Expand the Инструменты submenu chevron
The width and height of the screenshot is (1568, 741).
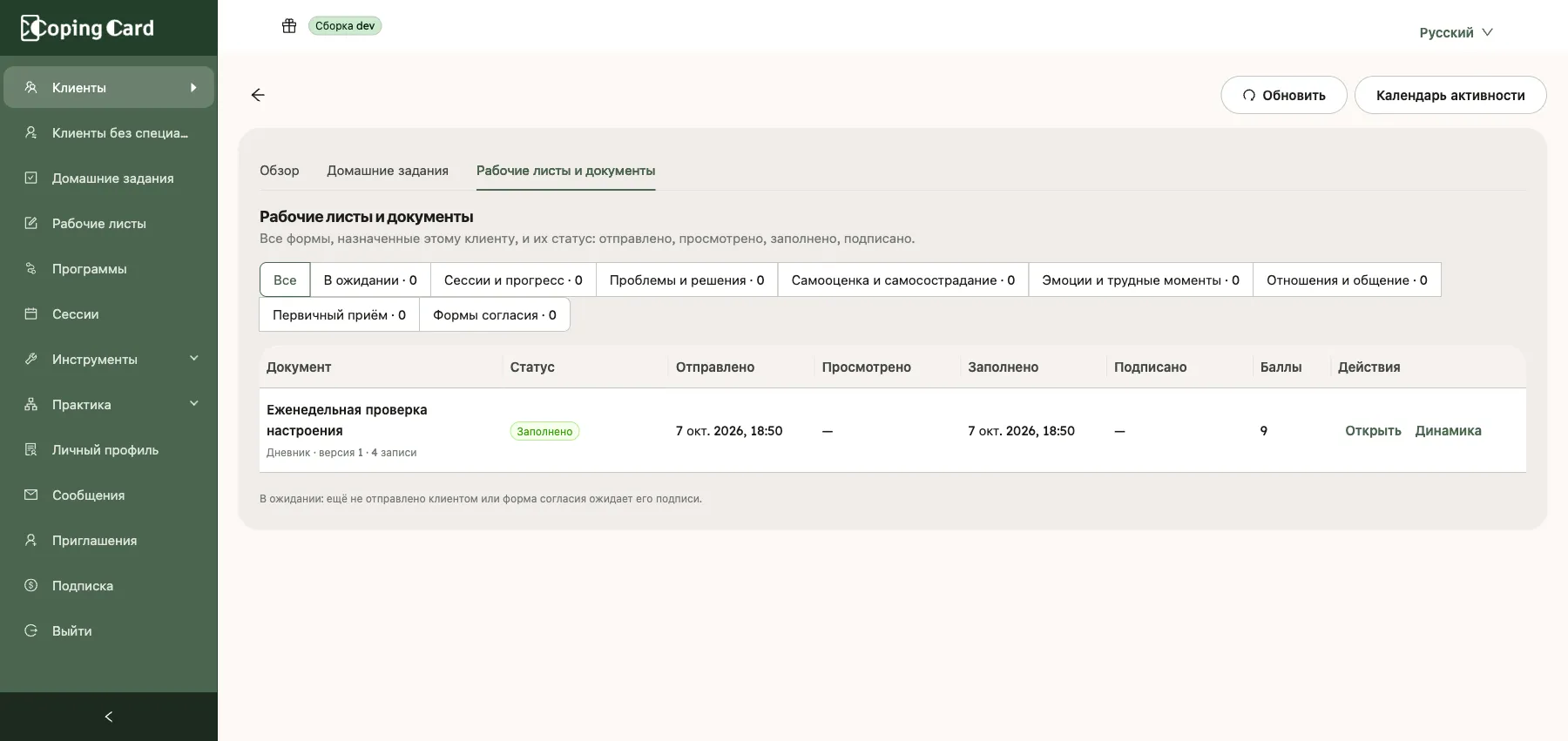(194, 358)
